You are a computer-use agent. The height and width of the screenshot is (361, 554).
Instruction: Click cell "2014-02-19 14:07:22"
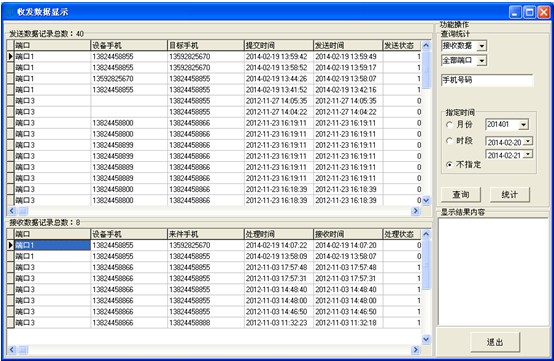(x=279, y=245)
